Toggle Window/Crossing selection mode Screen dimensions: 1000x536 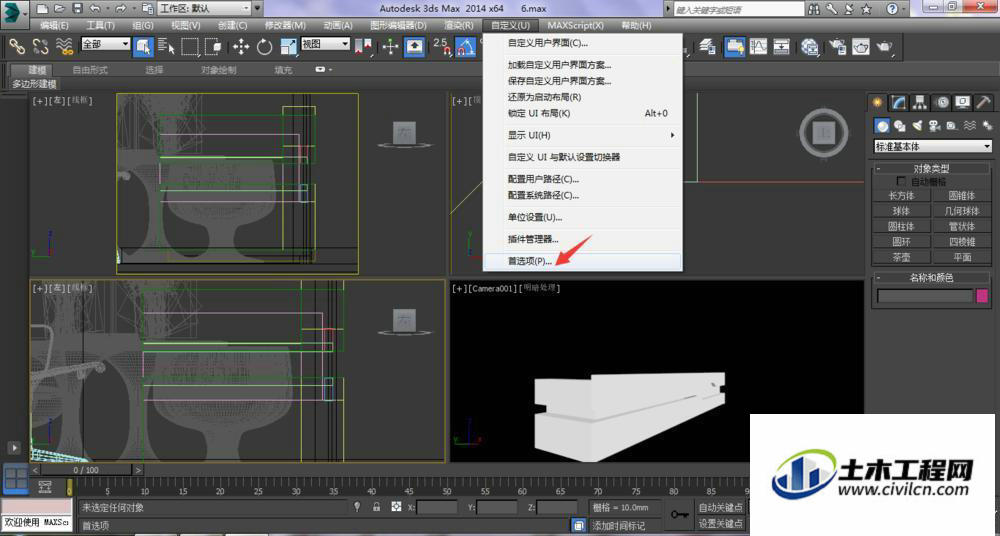pos(214,46)
